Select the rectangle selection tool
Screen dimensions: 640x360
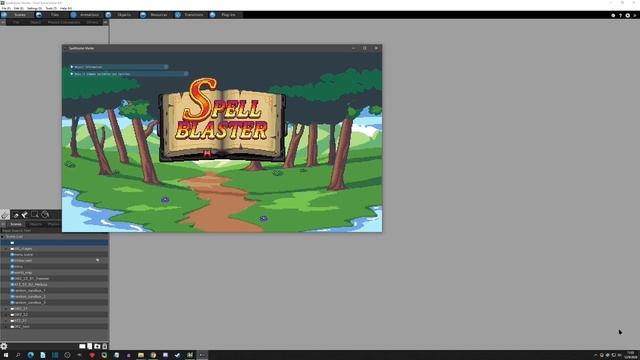(x=35, y=215)
